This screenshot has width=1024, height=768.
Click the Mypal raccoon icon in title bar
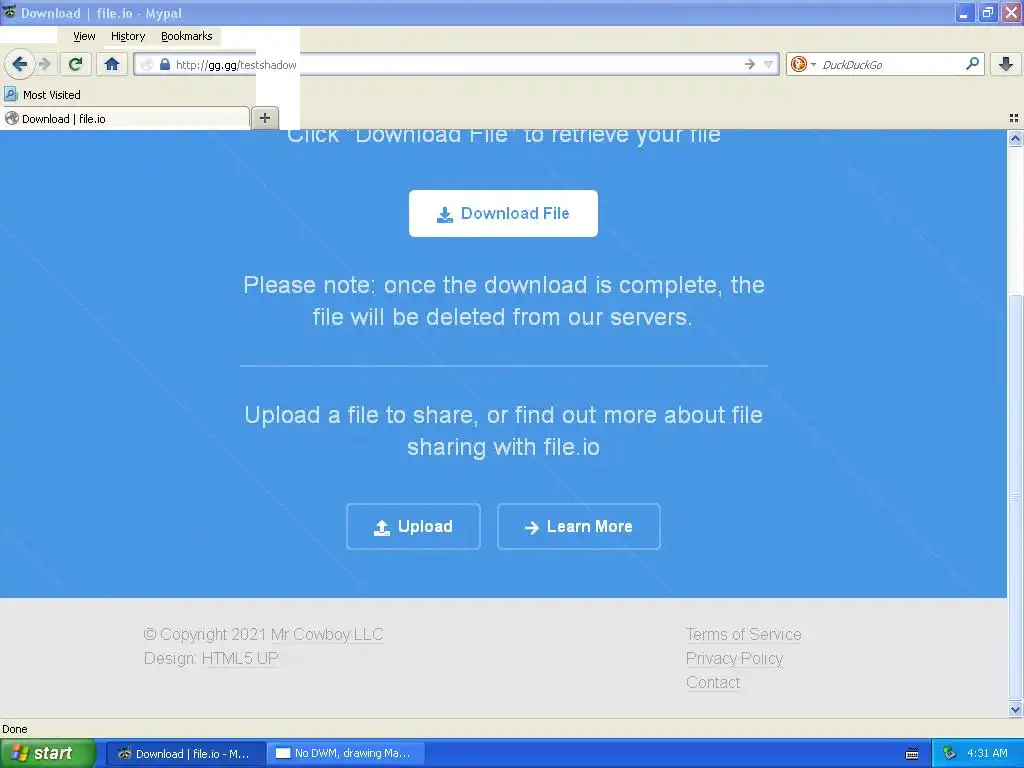(10, 12)
